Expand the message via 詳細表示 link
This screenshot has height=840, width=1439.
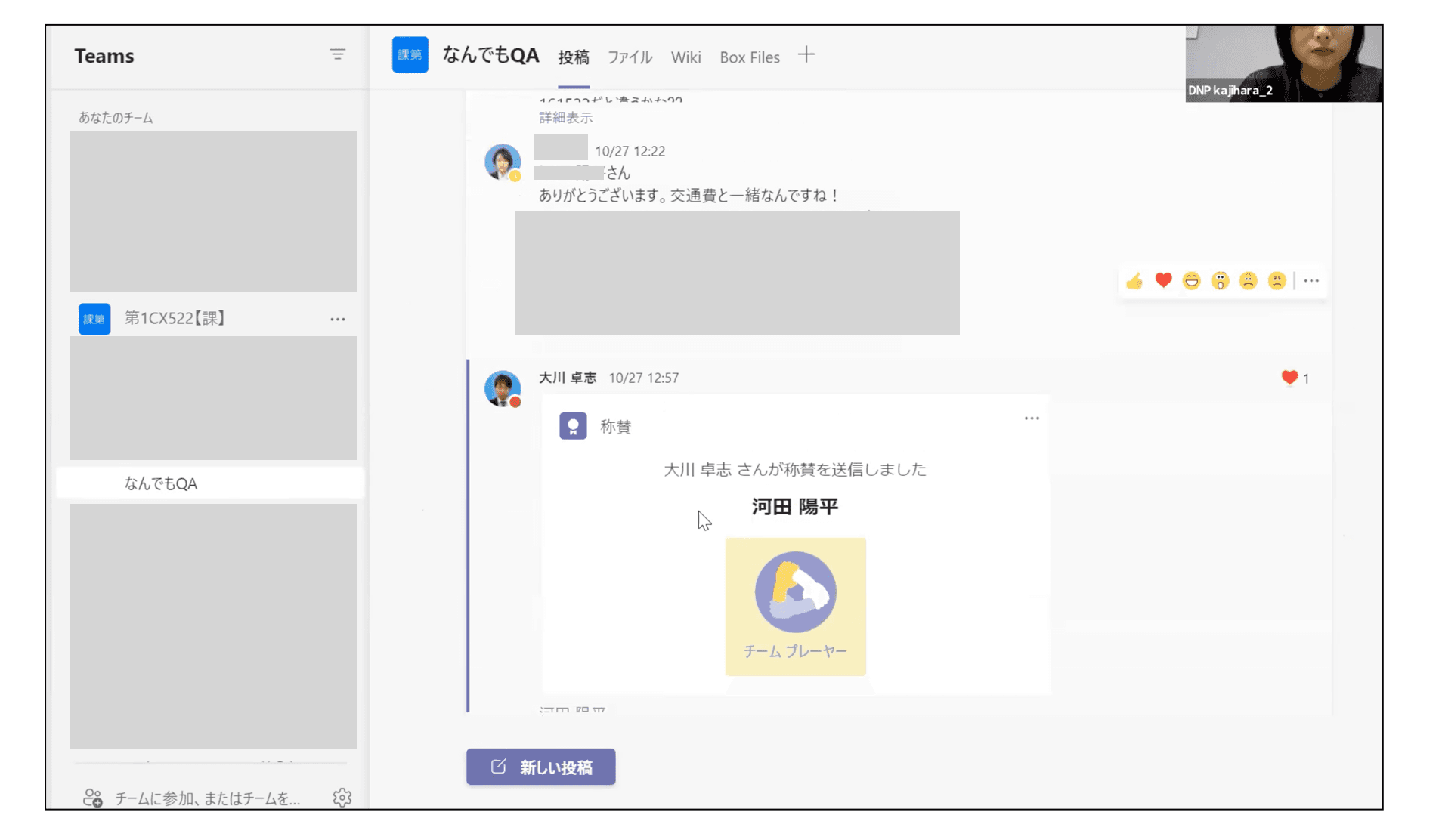click(x=565, y=118)
